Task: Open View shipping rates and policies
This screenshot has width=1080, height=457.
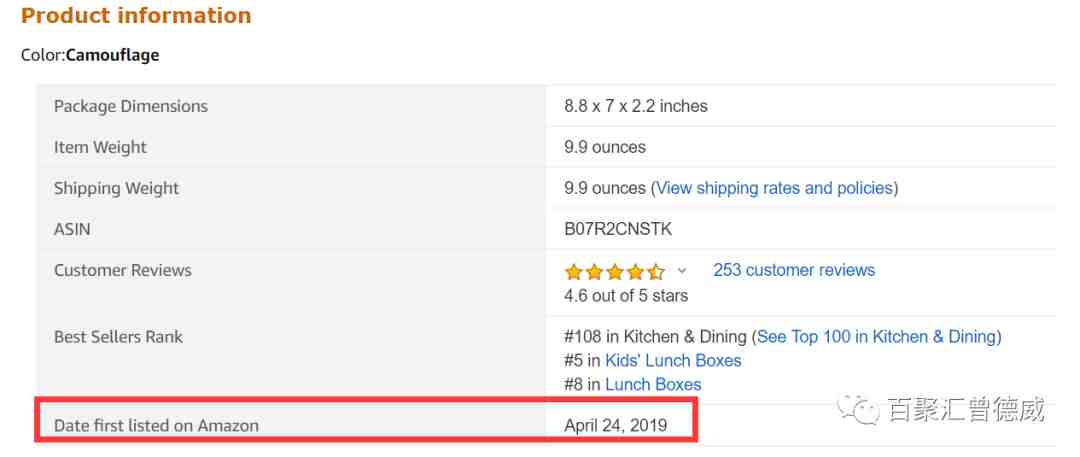Action: pos(775,188)
